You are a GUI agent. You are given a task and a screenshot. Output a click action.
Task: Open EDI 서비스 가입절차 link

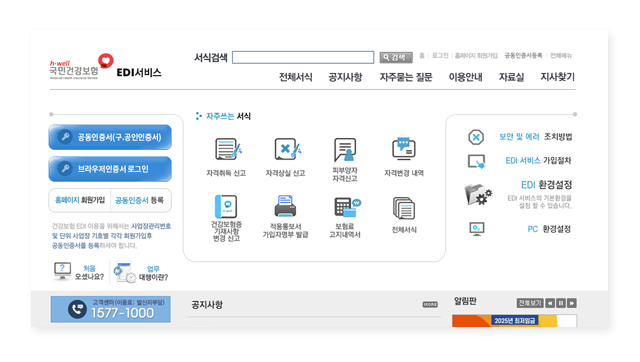pos(538,161)
